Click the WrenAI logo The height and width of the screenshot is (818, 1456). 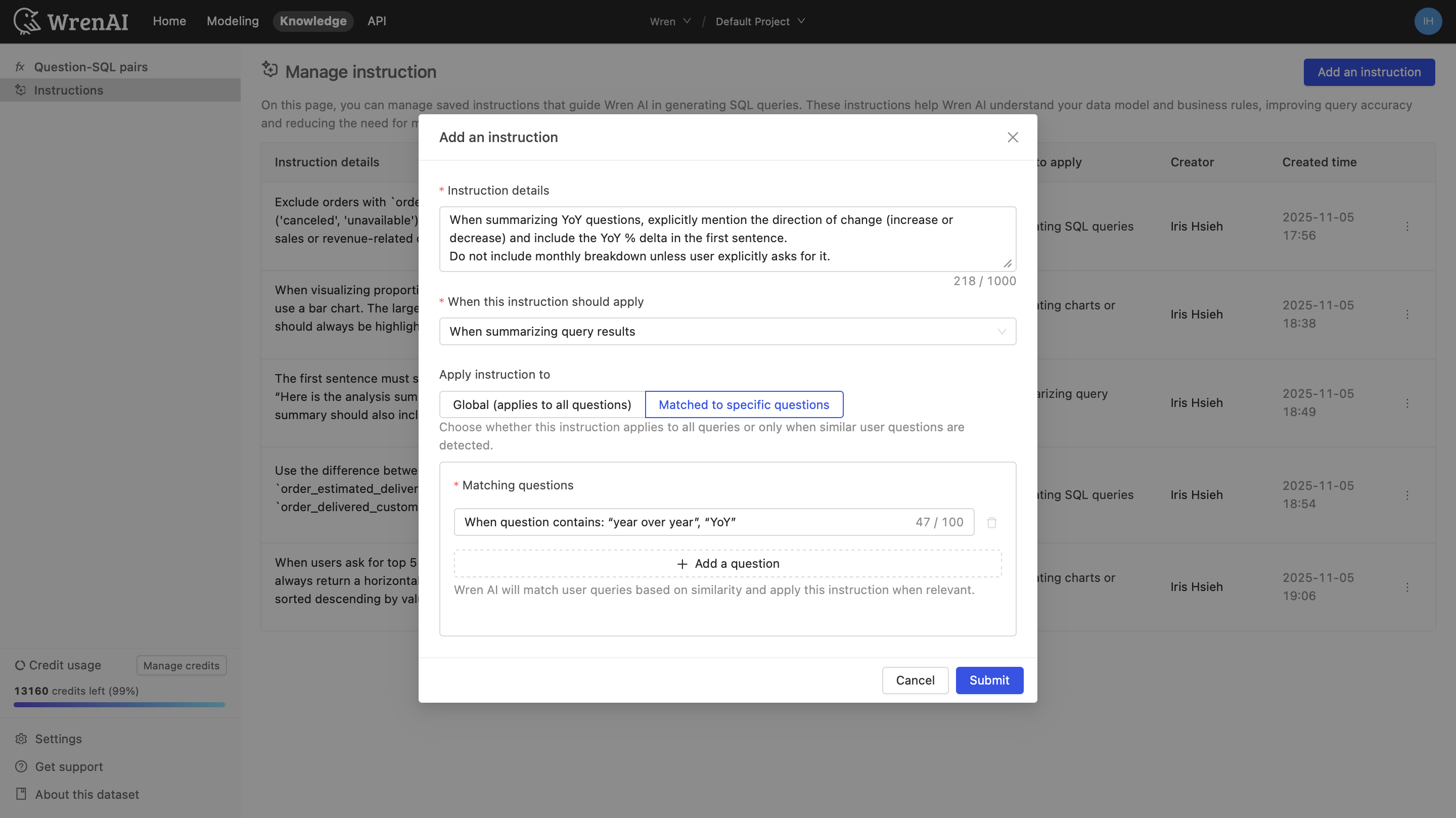pyautogui.click(x=71, y=21)
